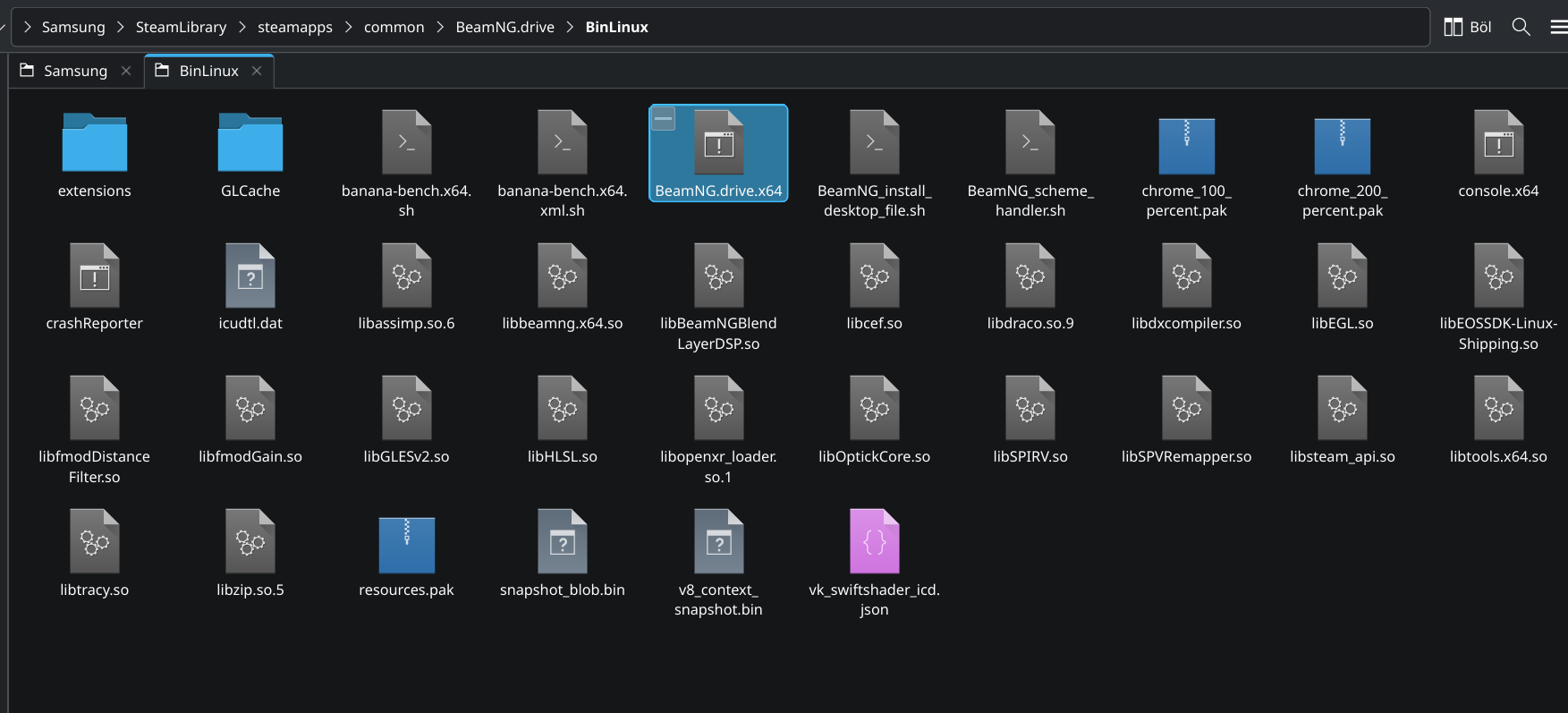Viewport: 1568px width, 713px height.
Task: Select the libdxcompiler.so library icon
Action: point(1187,276)
